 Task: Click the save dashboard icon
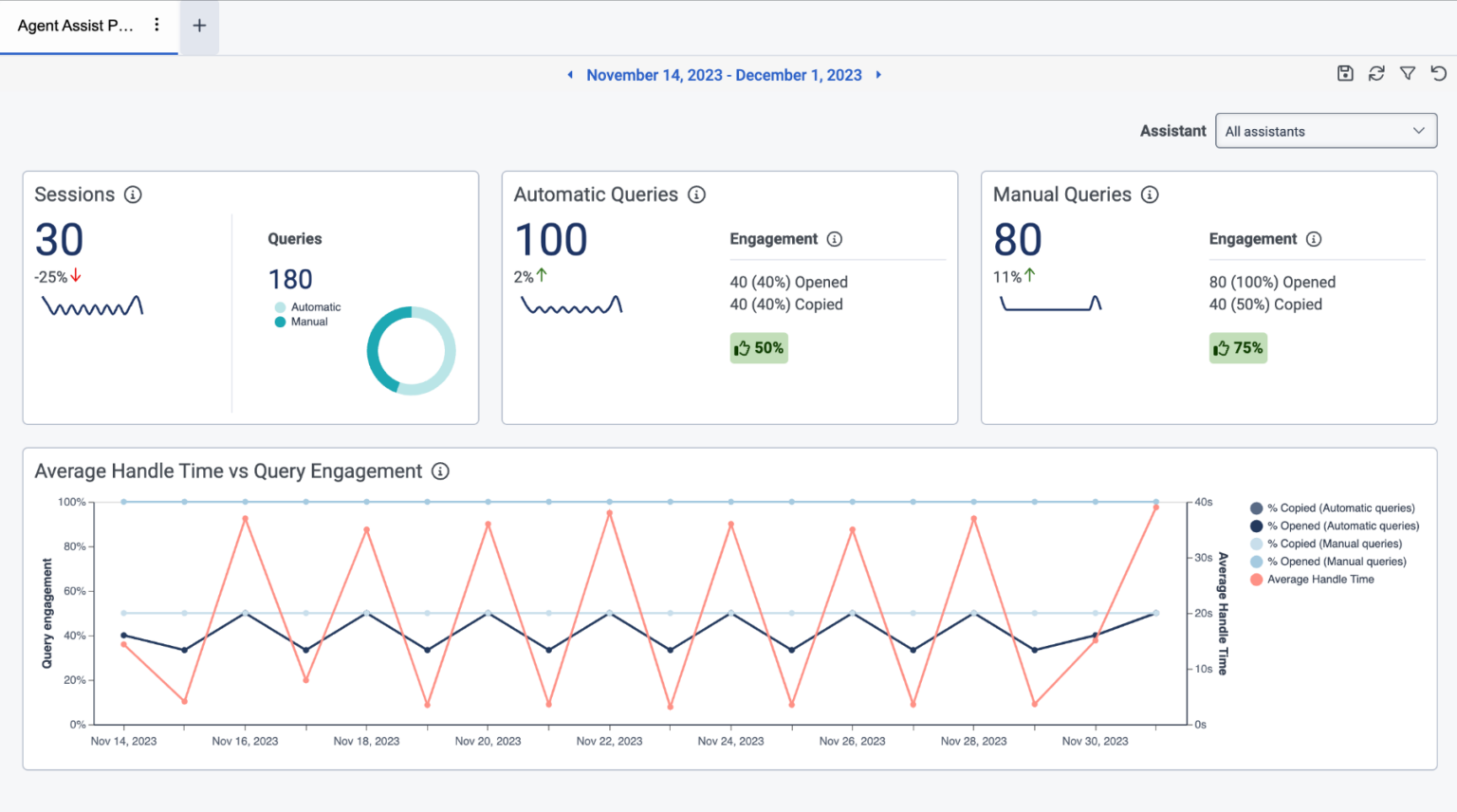(1345, 73)
